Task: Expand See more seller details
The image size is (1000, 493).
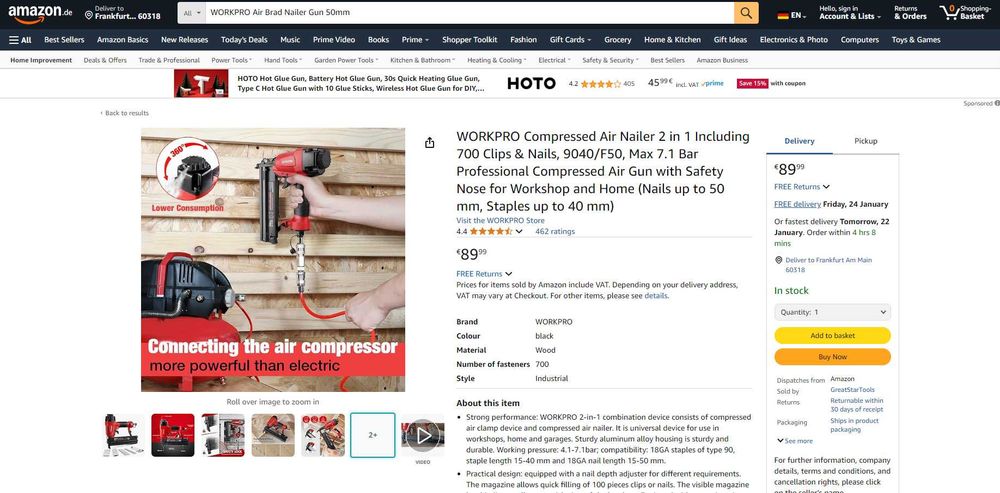Action: coord(794,441)
